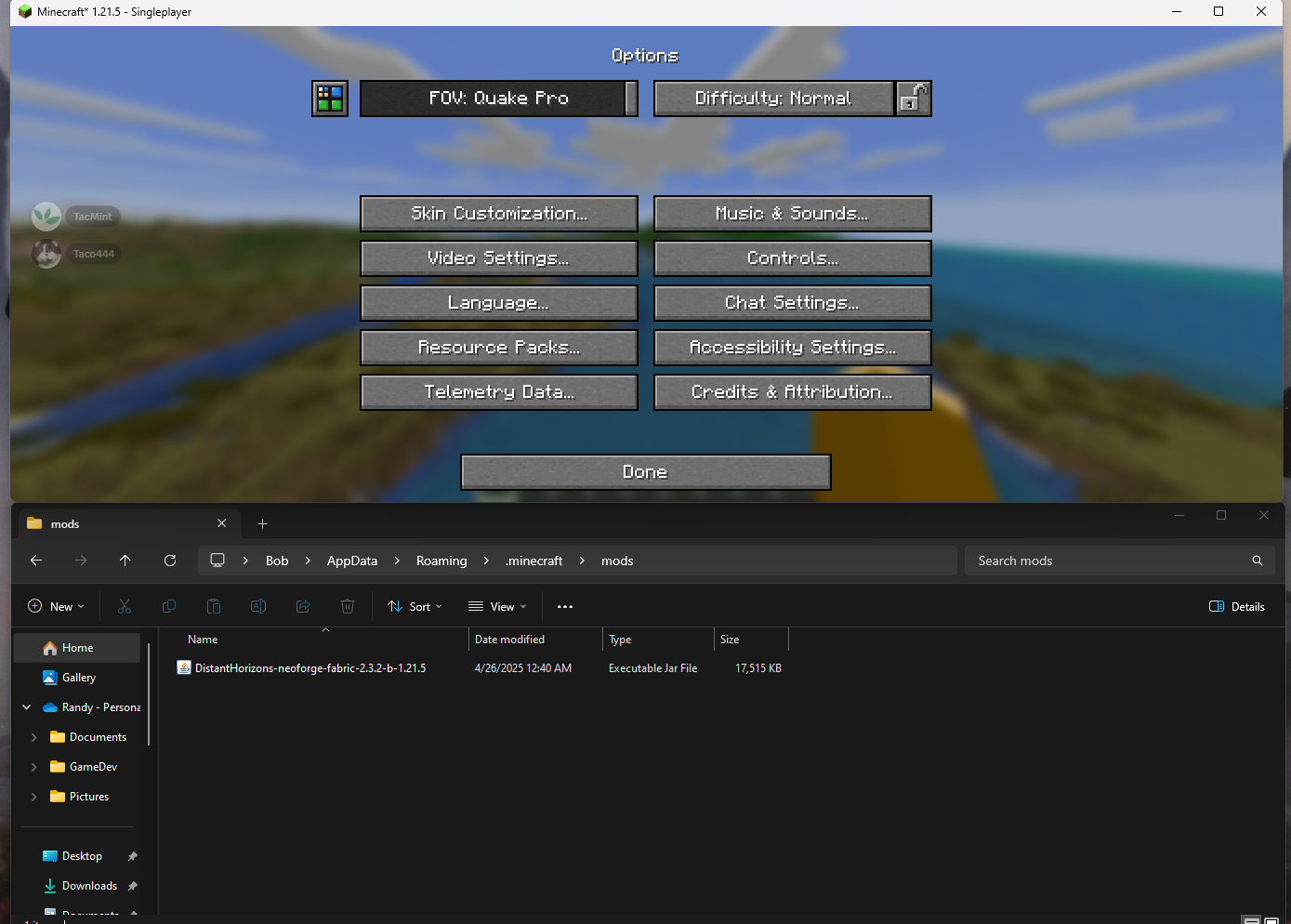
Task: Navigate to .minecraft in the breadcrumb
Action: pyautogui.click(x=534, y=561)
